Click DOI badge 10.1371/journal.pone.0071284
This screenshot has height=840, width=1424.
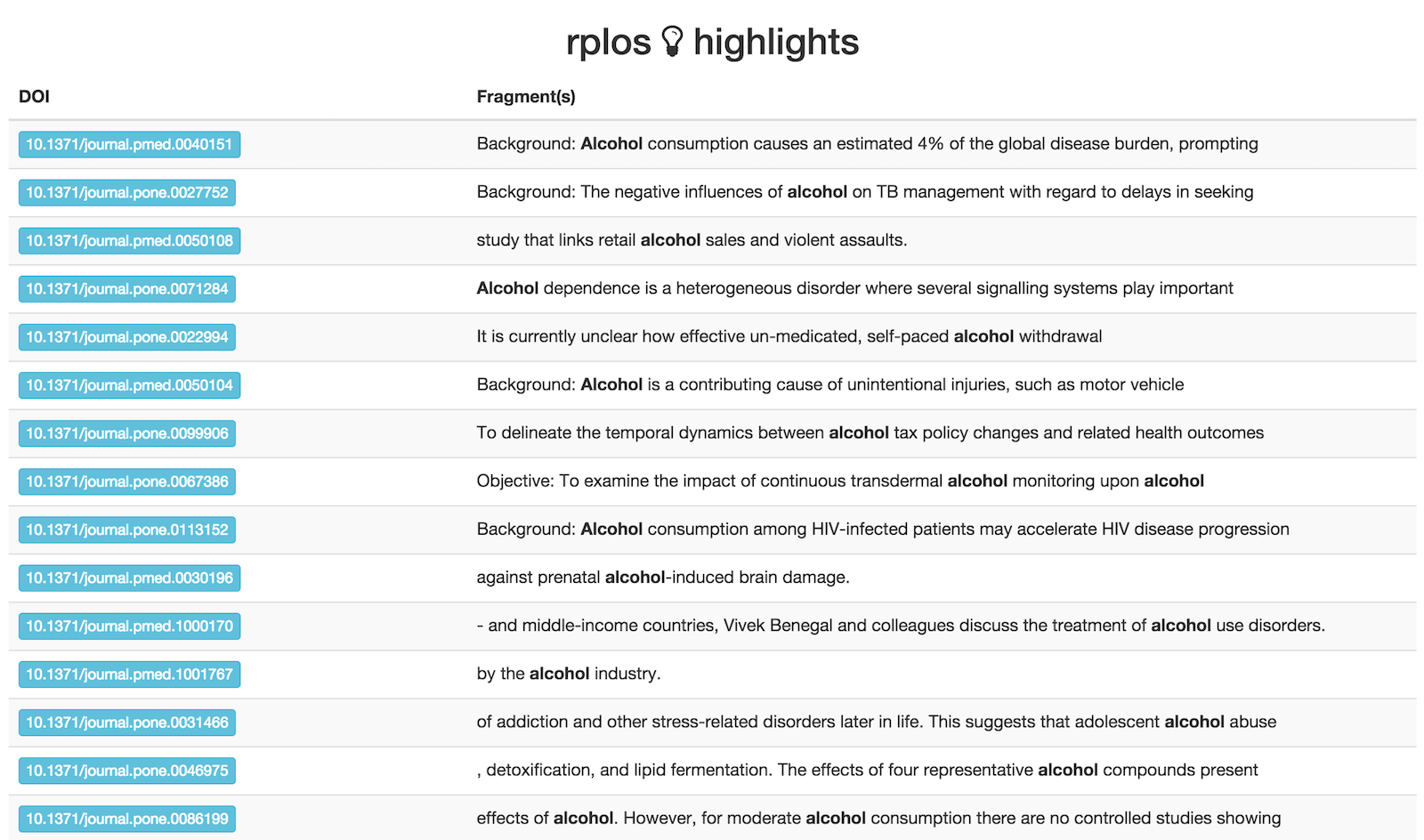tap(127, 288)
